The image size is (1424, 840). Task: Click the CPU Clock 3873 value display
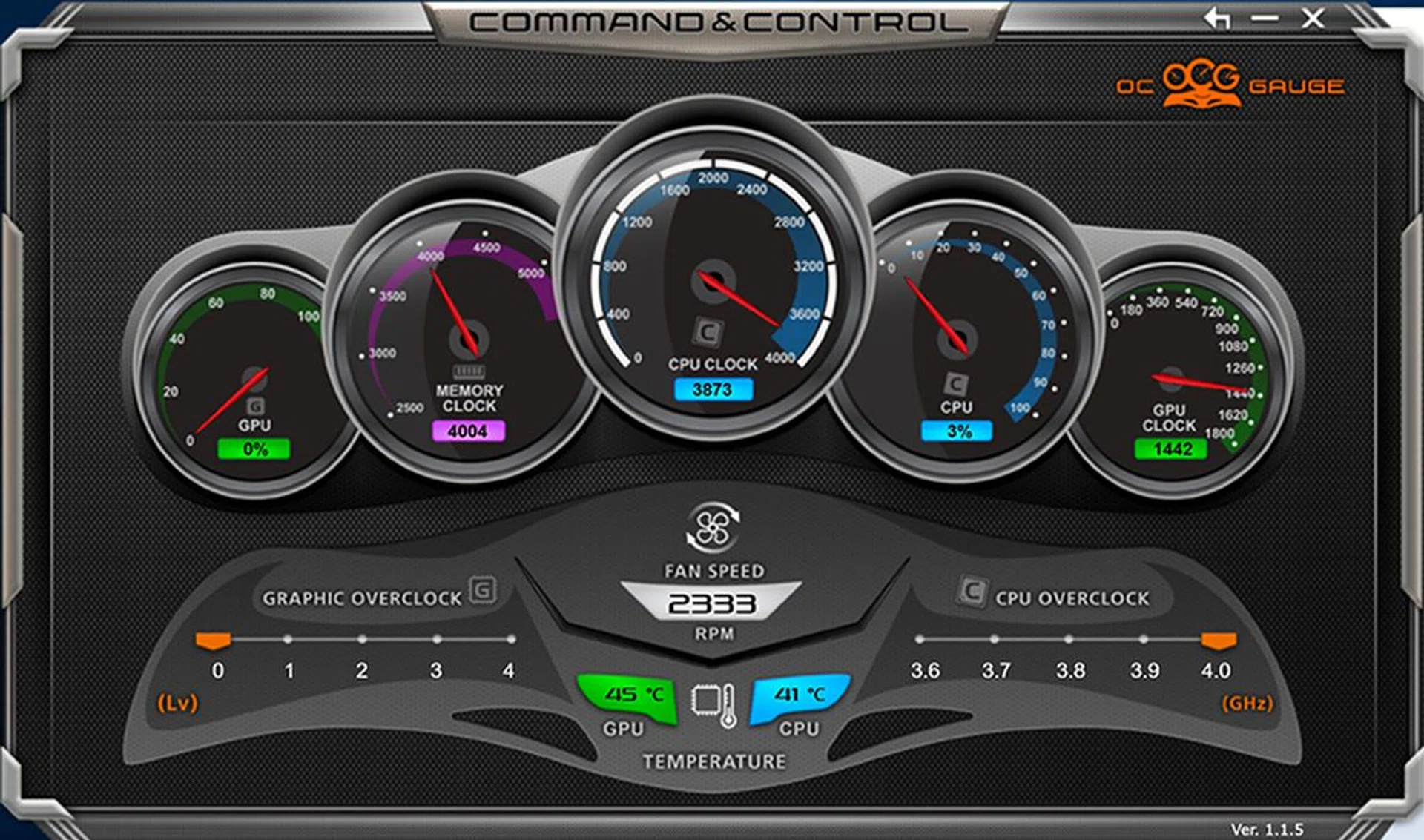[x=713, y=389]
